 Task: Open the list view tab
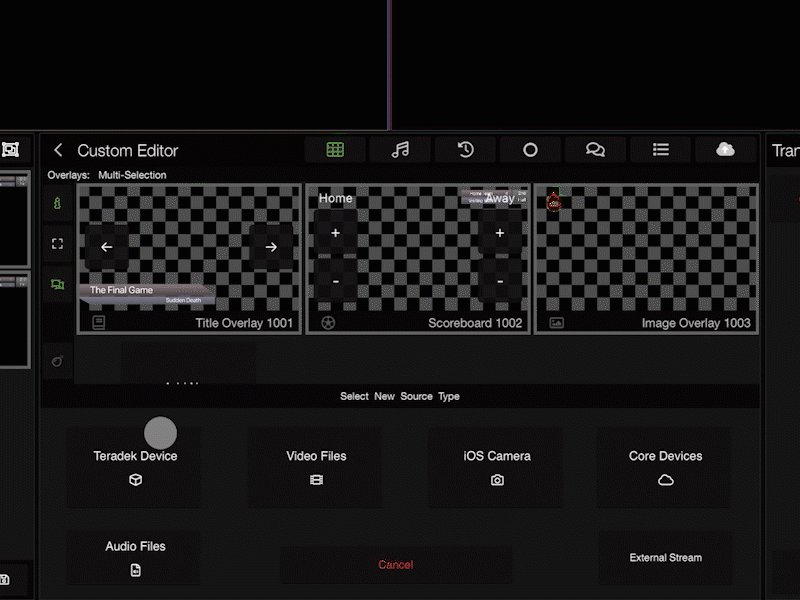pyautogui.click(x=660, y=150)
